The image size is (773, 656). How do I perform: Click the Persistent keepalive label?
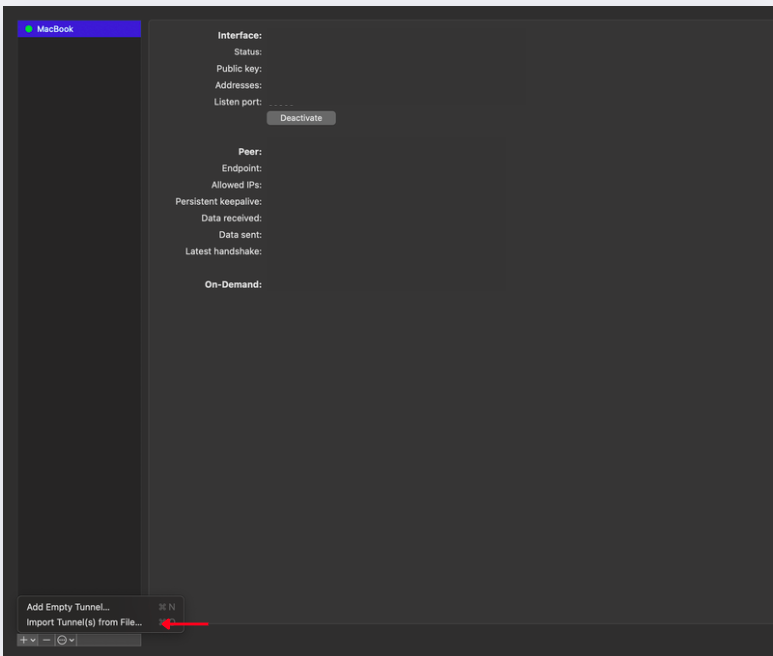(x=218, y=202)
